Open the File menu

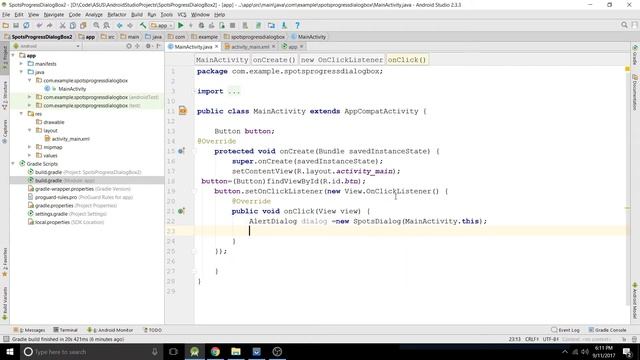(6, 15)
